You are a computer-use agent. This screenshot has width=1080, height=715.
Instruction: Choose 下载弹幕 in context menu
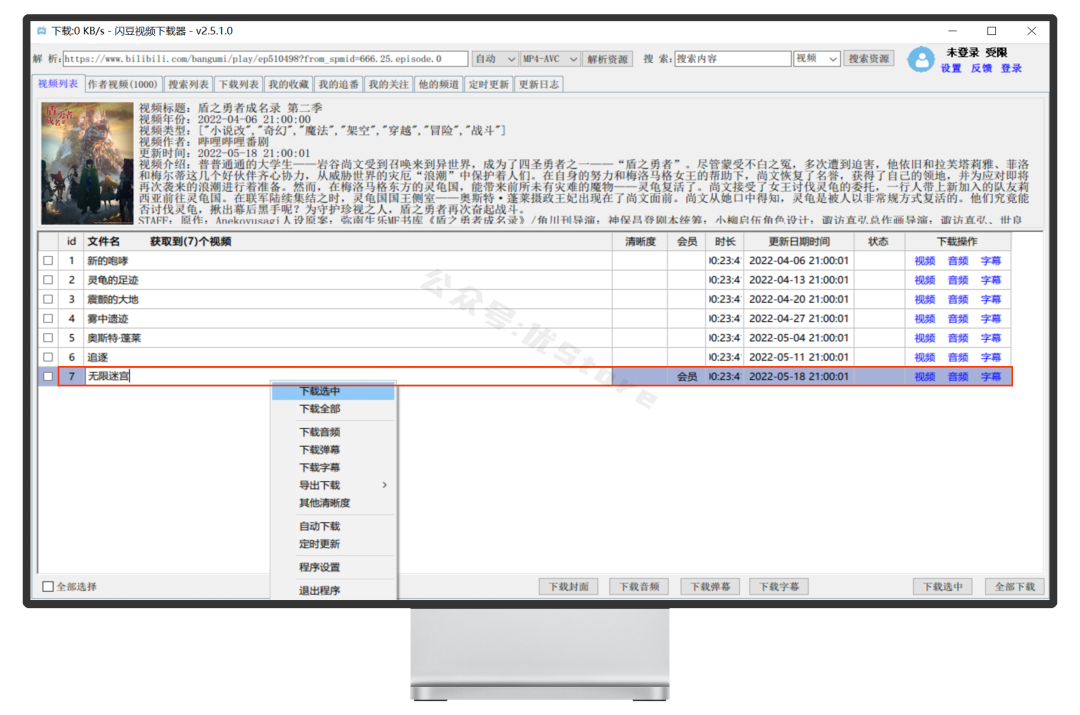(x=333, y=450)
